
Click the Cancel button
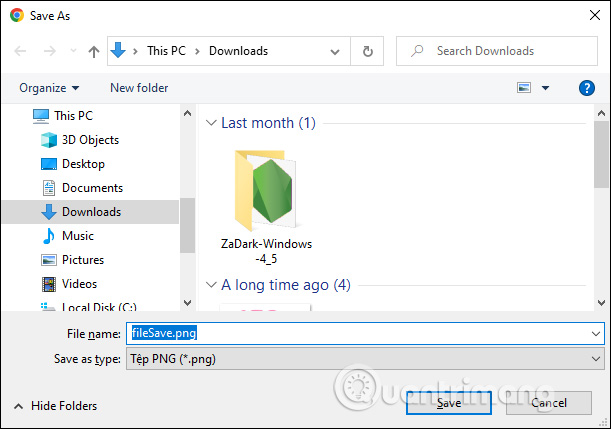point(549,403)
